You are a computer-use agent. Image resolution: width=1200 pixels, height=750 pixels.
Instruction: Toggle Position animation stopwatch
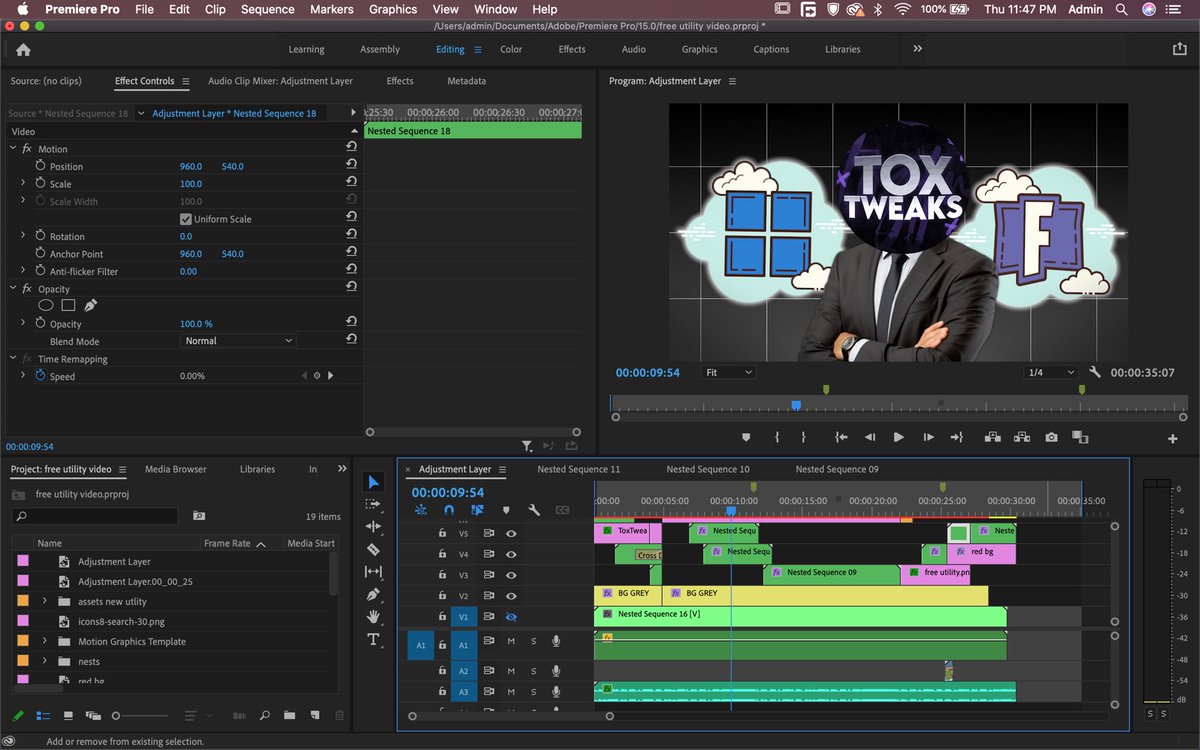[41, 166]
